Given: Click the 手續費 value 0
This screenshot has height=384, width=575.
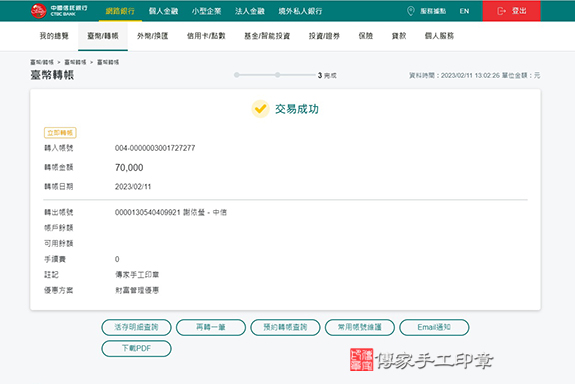Looking at the screenshot, I should [117, 259].
